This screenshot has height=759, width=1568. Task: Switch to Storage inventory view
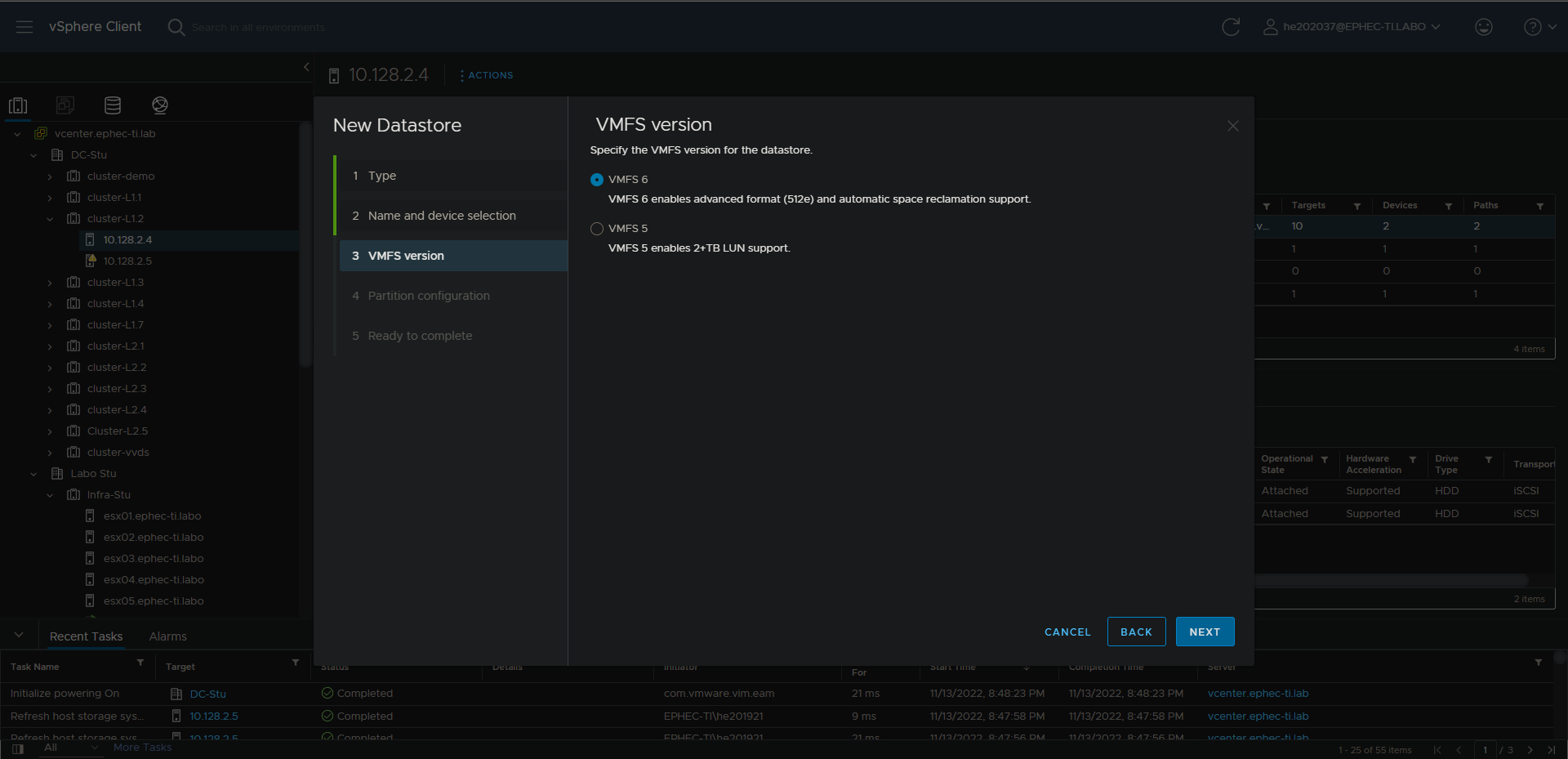coord(113,105)
